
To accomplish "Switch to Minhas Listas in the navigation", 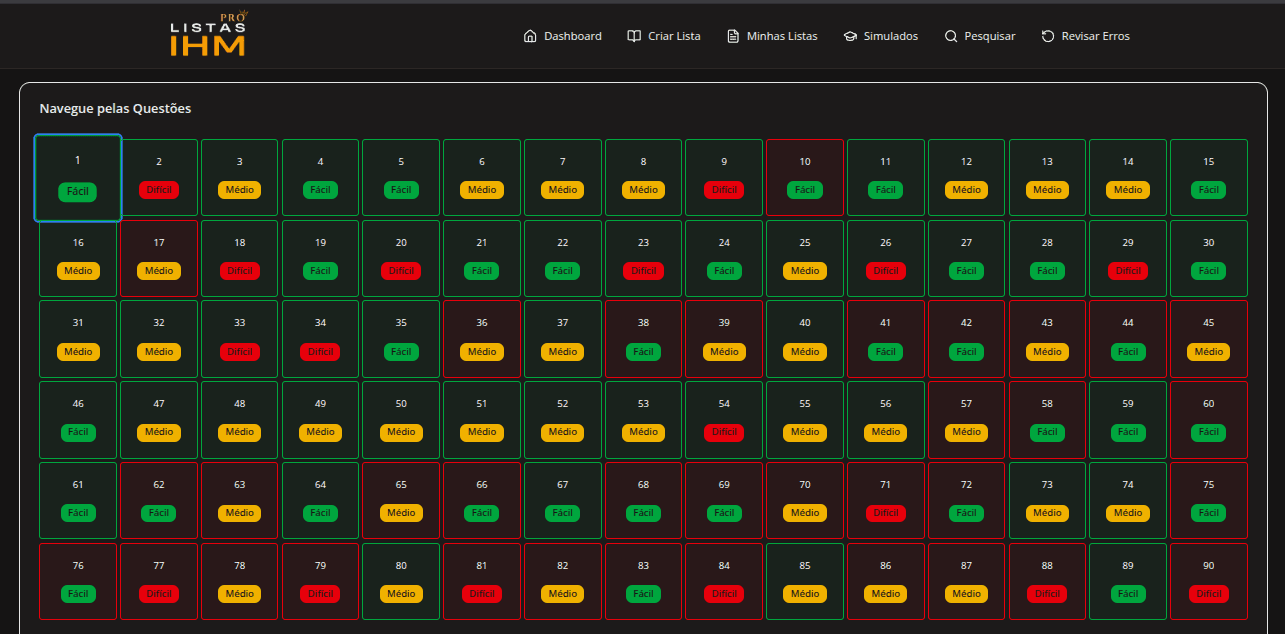I will point(772,35).
